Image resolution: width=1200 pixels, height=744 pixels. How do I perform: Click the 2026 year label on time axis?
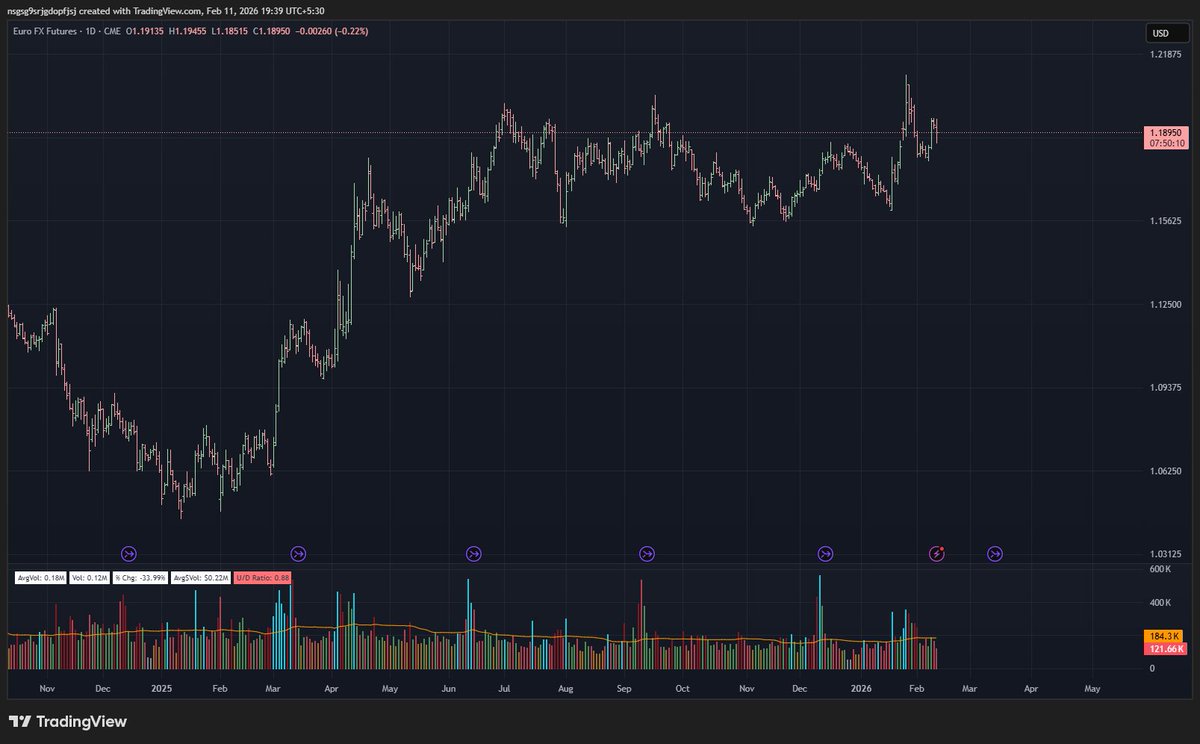click(860, 689)
